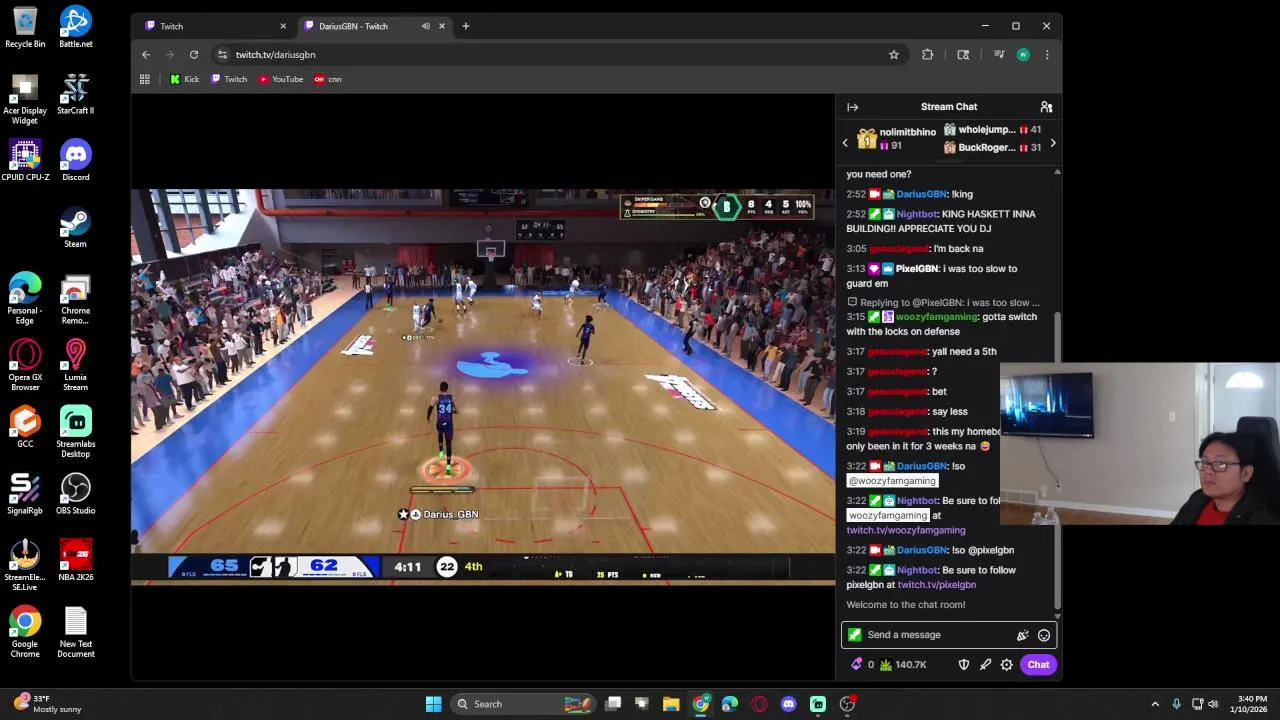Open the YouTube bookmark
The image size is (1280, 720).
tap(281, 79)
